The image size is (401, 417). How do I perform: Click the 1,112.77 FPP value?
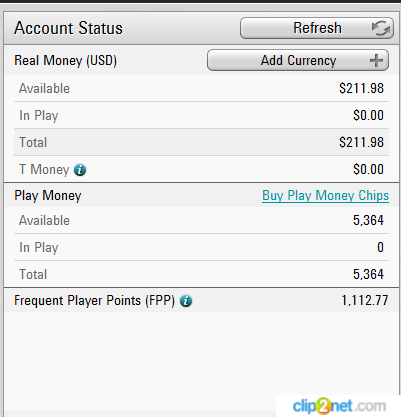[365, 300]
